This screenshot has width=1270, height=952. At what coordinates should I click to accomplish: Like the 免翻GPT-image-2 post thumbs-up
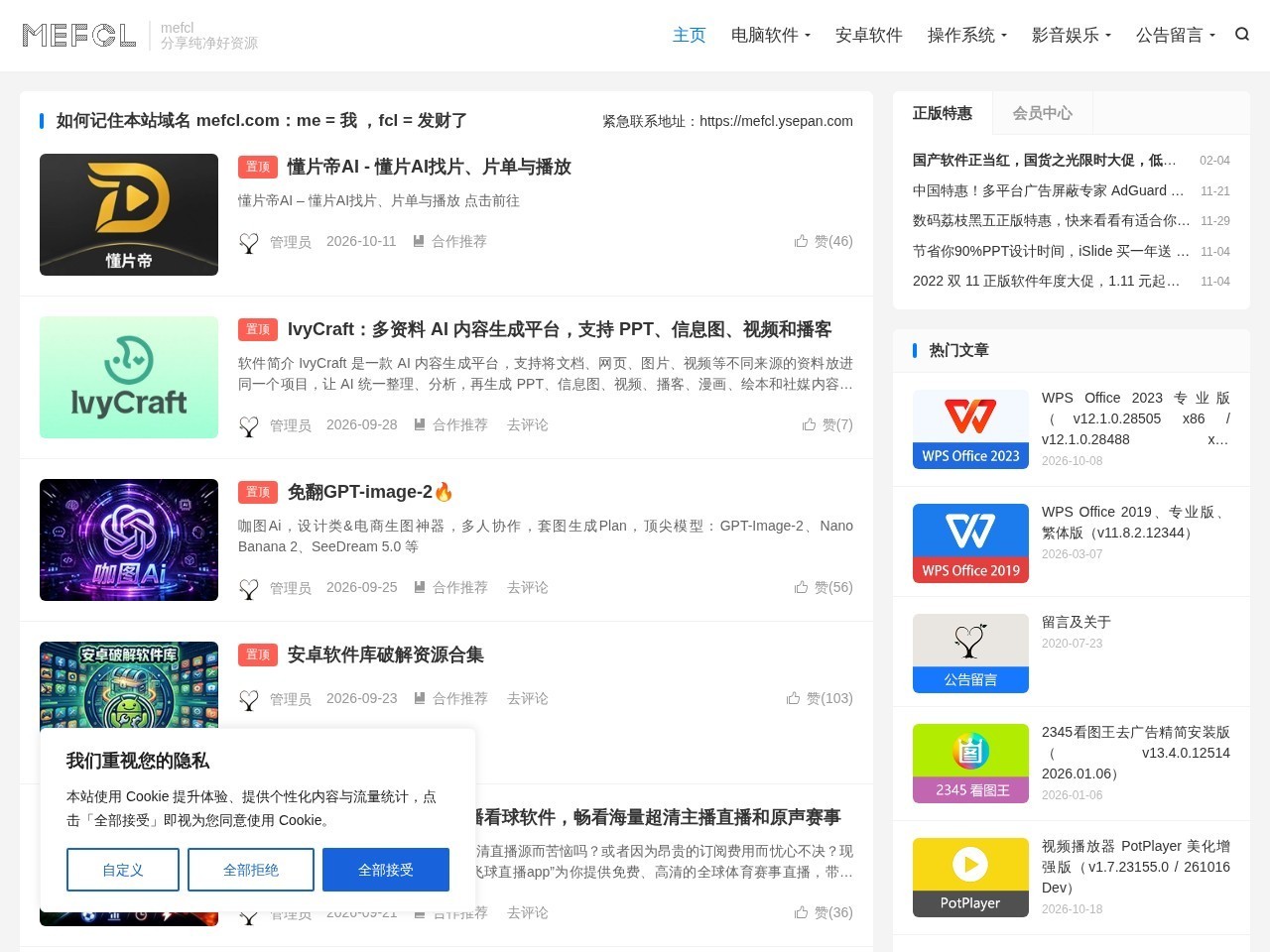[801, 587]
